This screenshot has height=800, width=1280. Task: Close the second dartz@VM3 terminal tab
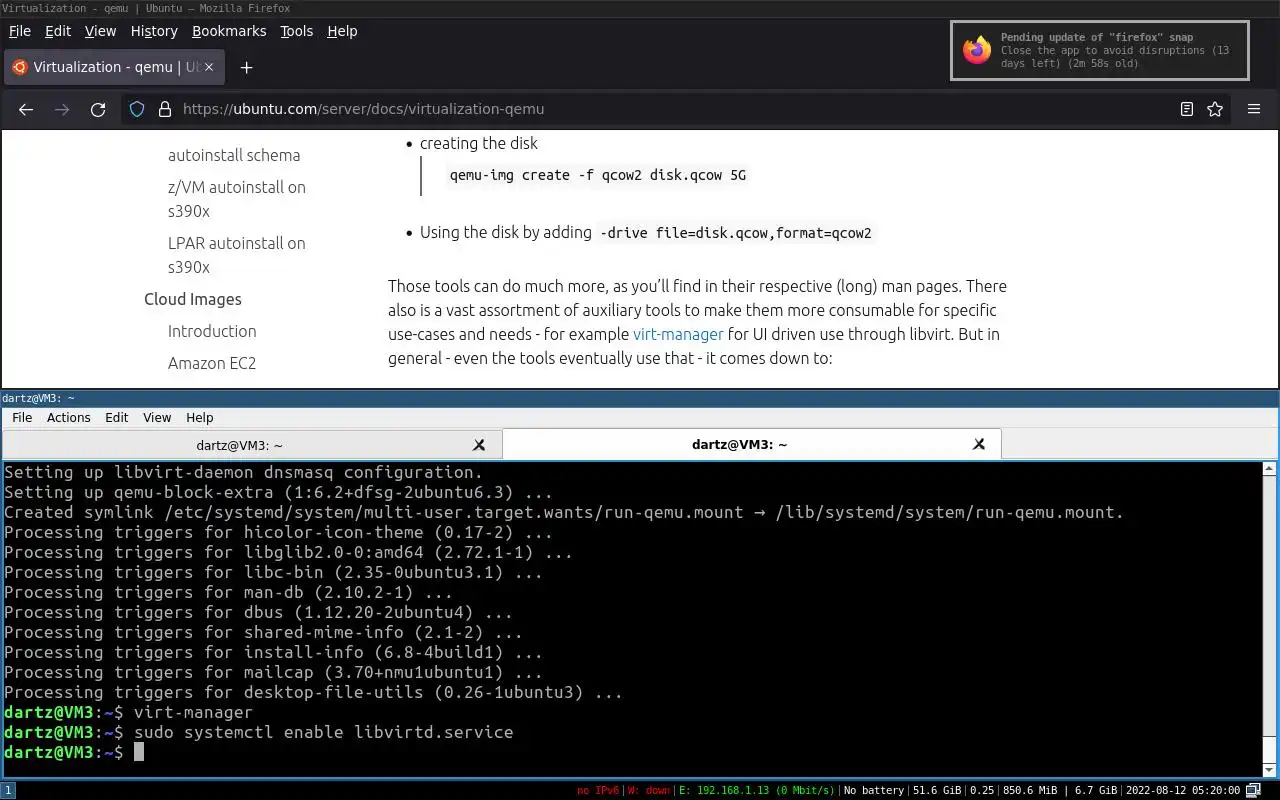click(x=979, y=444)
